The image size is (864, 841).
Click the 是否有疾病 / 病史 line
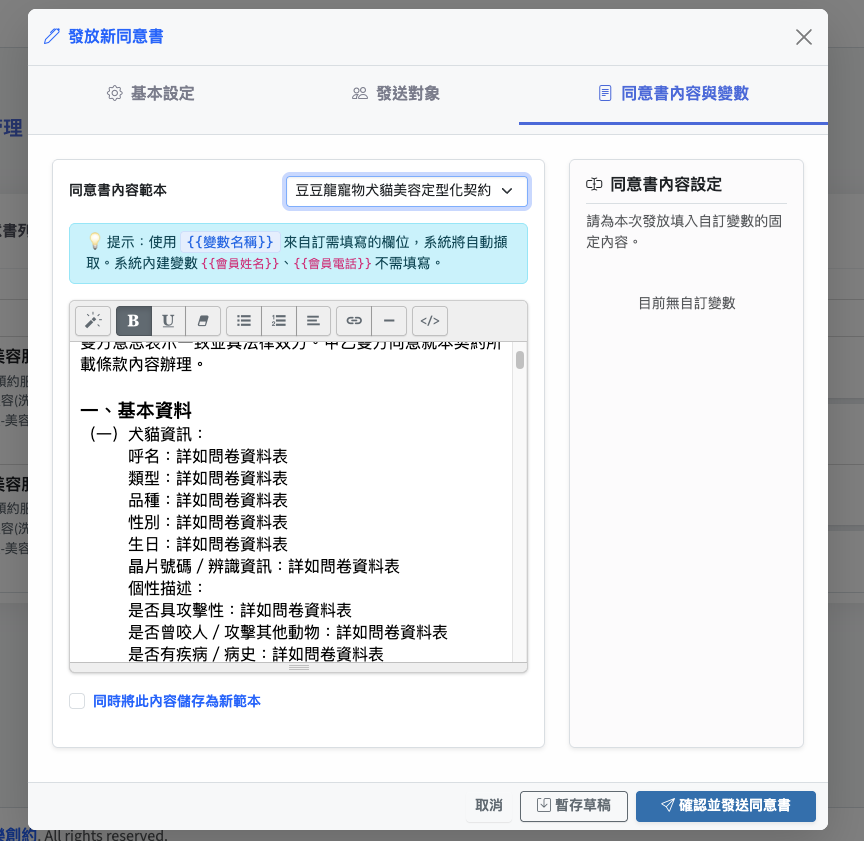pos(256,654)
